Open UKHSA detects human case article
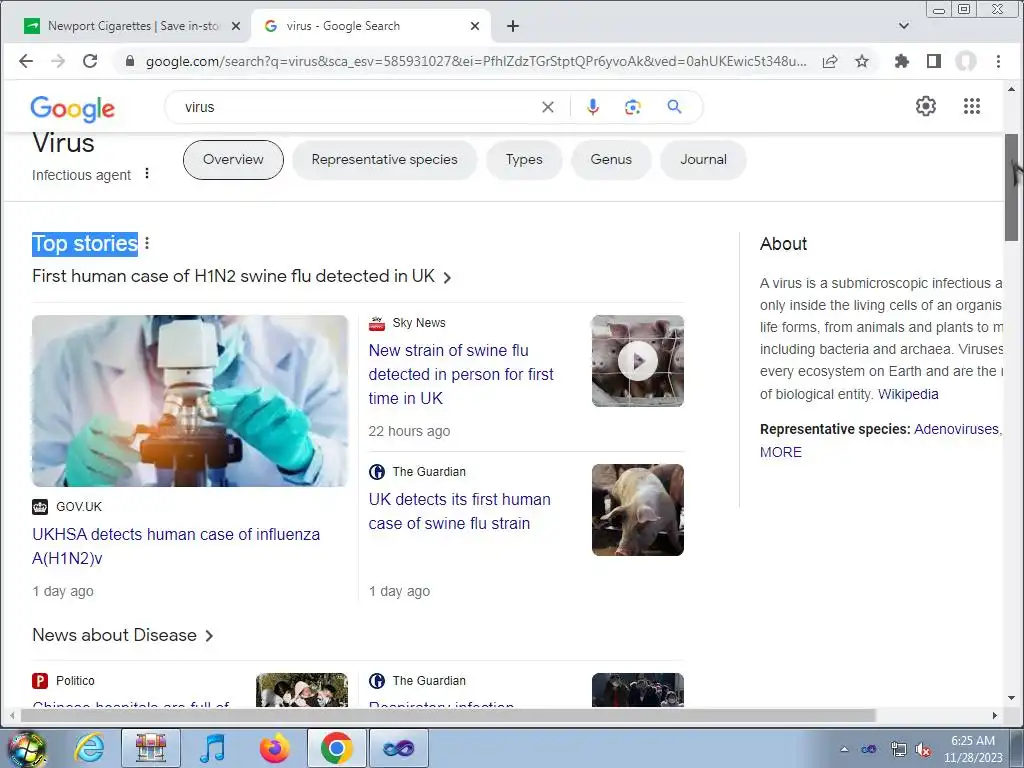This screenshot has height=768, width=1024. click(176, 546)
